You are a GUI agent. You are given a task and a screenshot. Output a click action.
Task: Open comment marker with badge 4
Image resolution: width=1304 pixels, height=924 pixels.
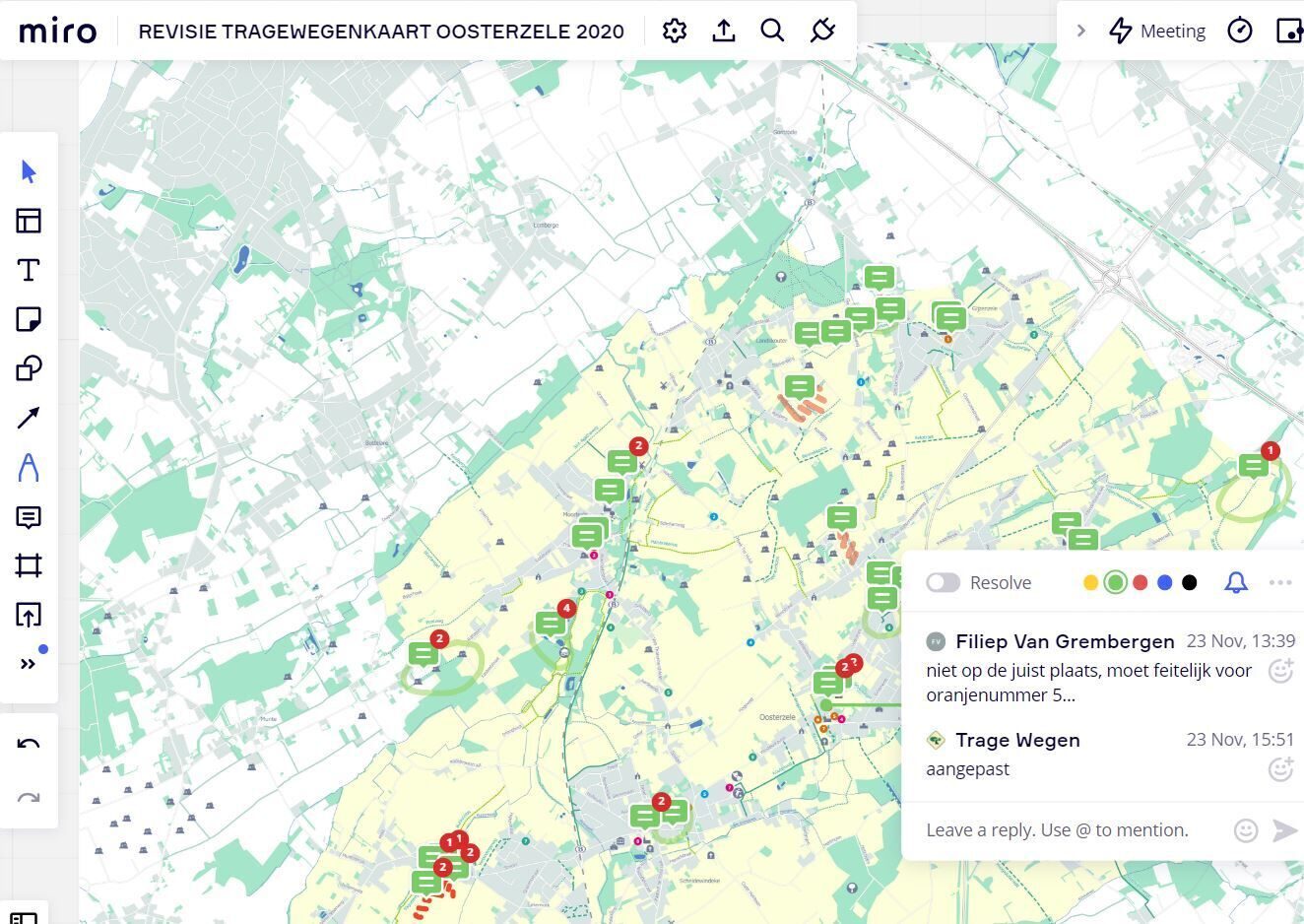(x=552, y=623)
